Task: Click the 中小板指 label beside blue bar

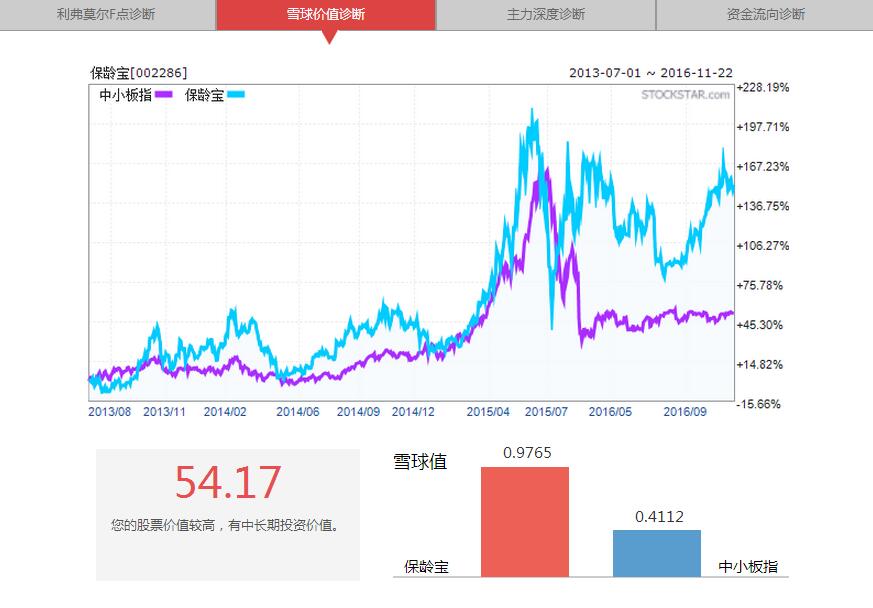Action: click(748, 567)
